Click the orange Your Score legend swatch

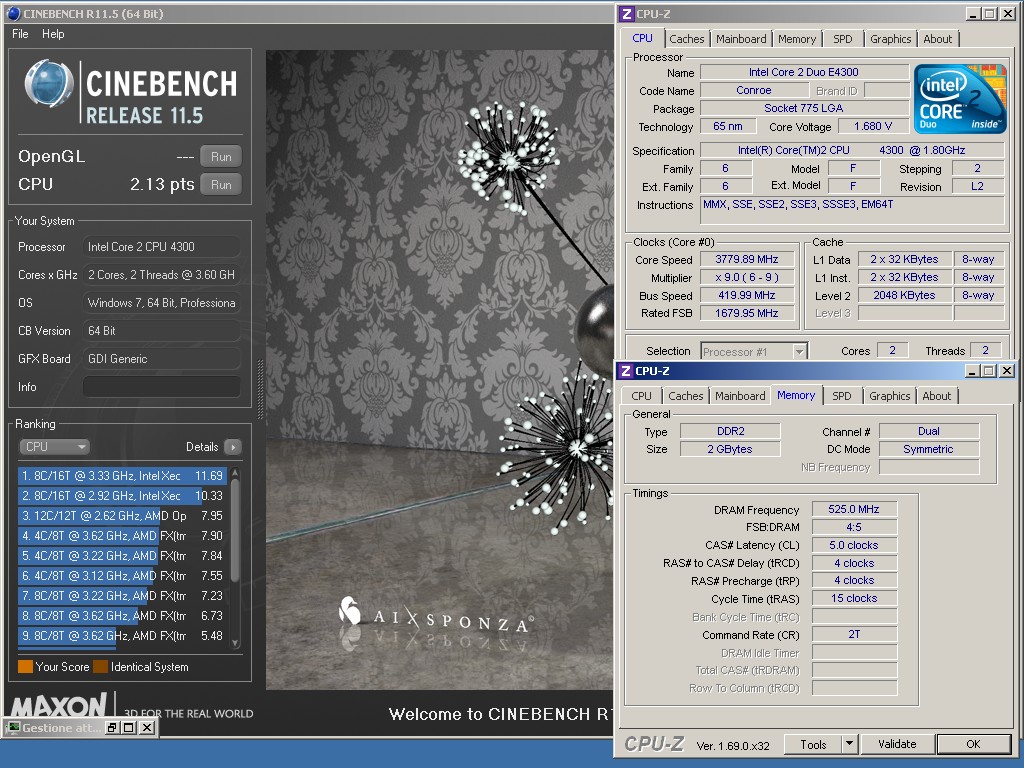(25, 667)
